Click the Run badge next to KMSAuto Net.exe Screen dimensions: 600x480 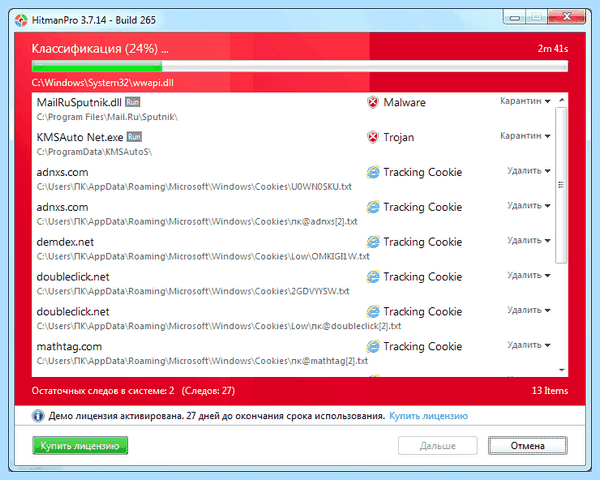click(134, 137)
